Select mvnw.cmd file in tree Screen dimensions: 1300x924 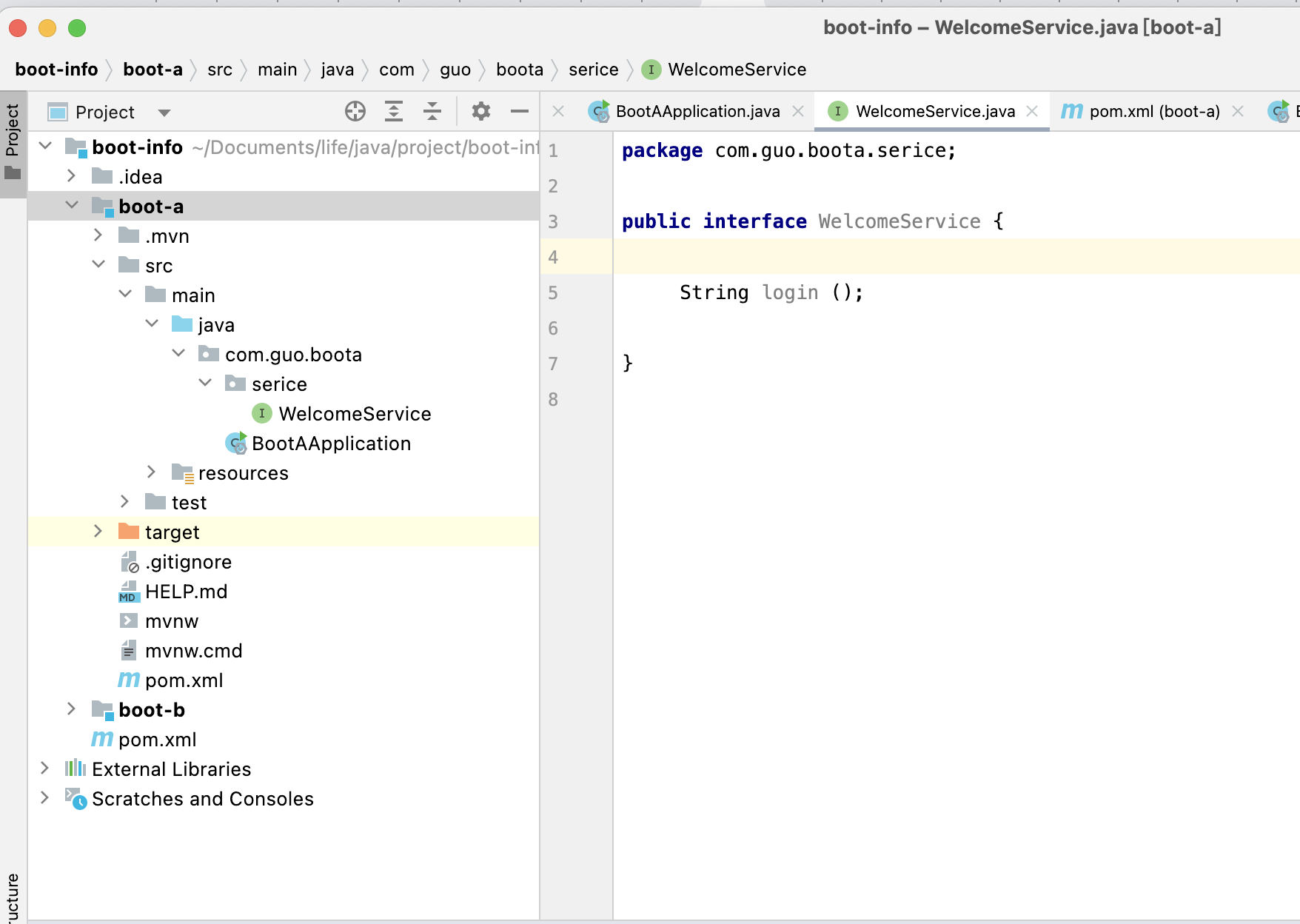click(193, 650)
